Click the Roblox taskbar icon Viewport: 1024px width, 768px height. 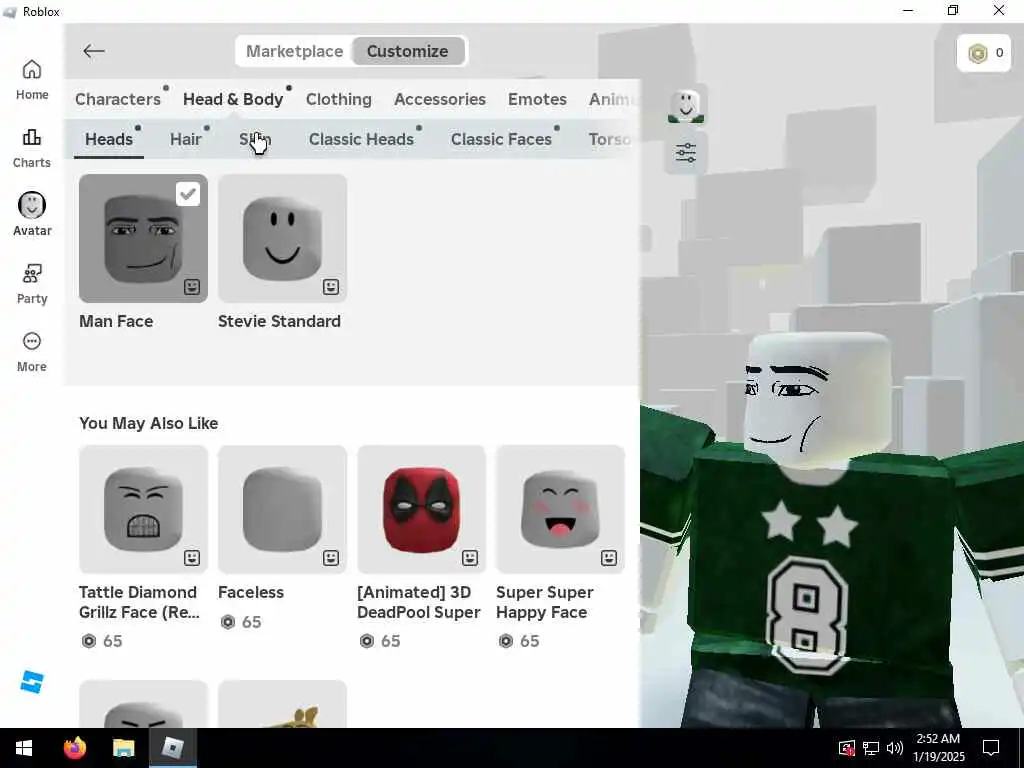click(x=172, y=748)
